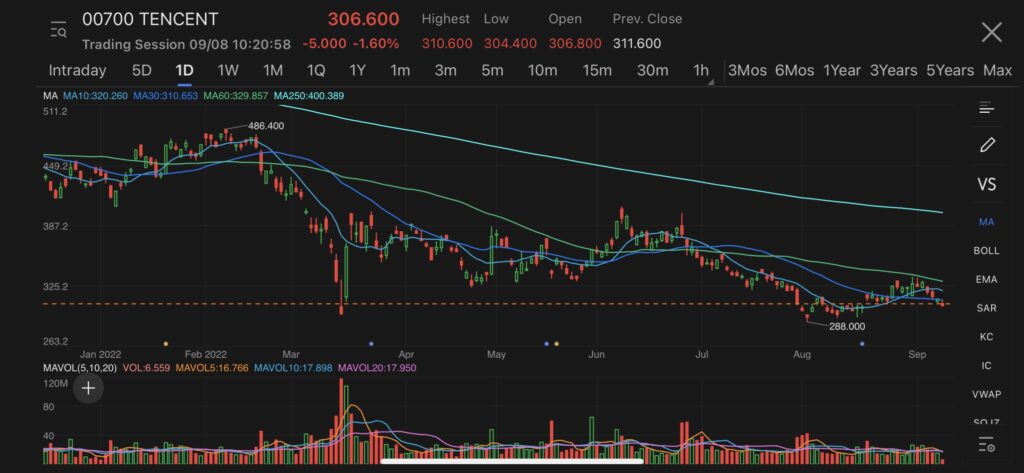Select the 1Q timeframe tab
This screenshot has height=473, width=1024.
pyautogui.click(x=315, y=71)
